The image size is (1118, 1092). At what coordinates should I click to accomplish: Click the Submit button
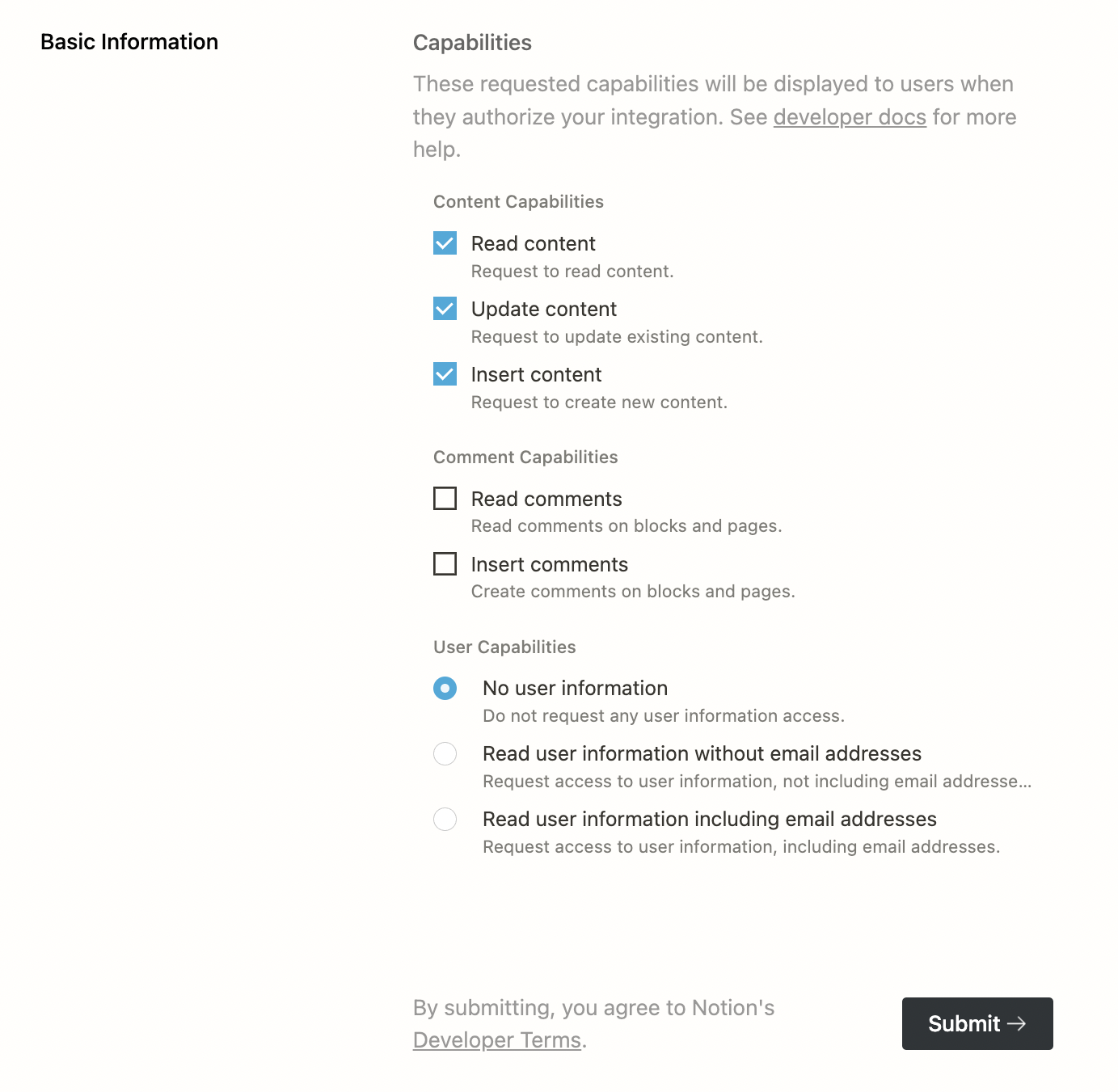(x=977, y=1023)
